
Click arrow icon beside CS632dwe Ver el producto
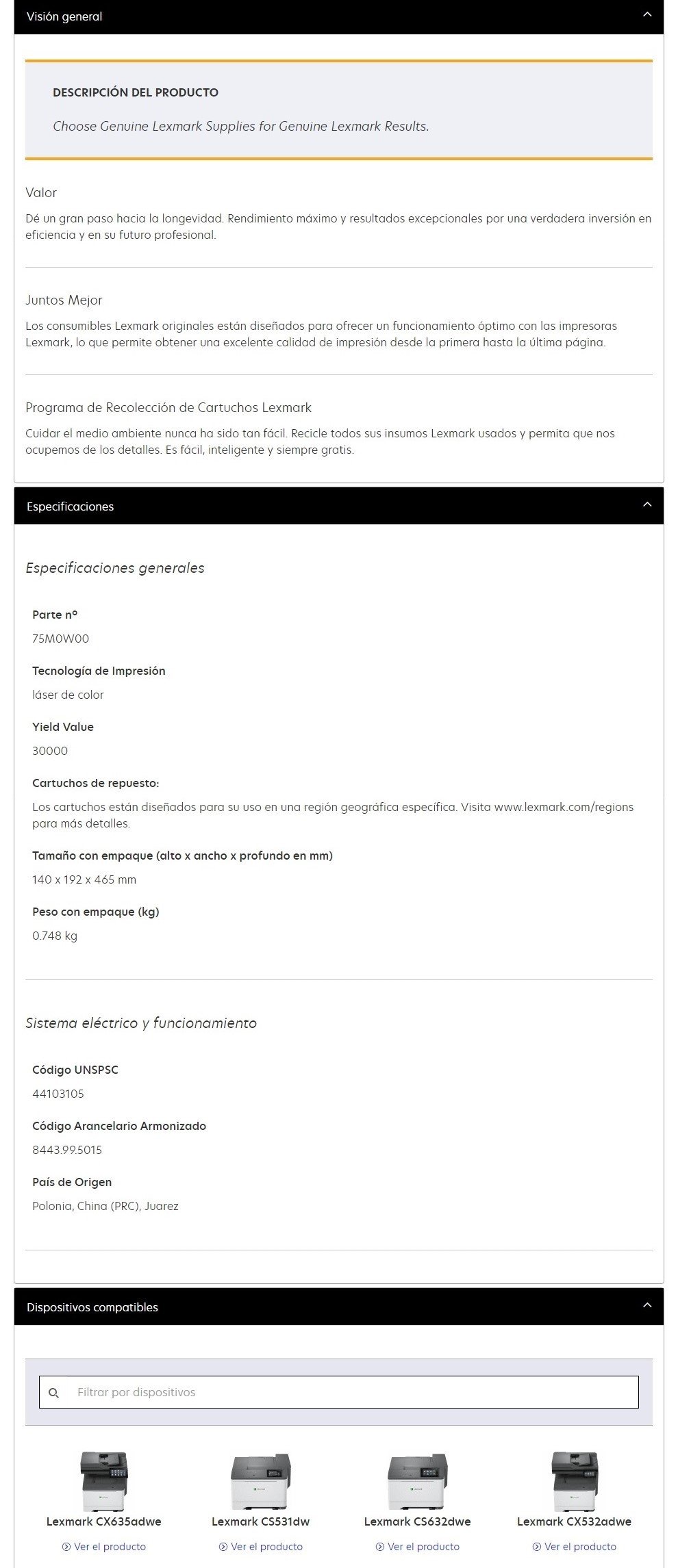point(380,1546)
